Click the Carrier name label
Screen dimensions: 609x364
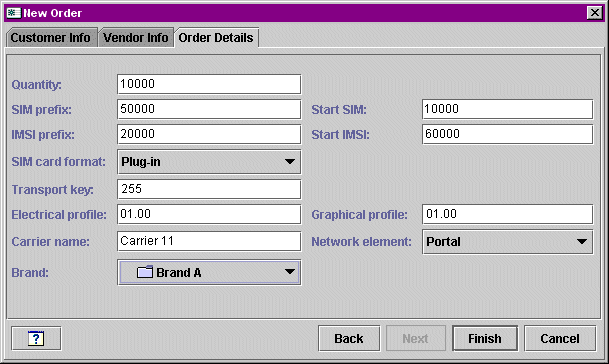pos(50,242)
